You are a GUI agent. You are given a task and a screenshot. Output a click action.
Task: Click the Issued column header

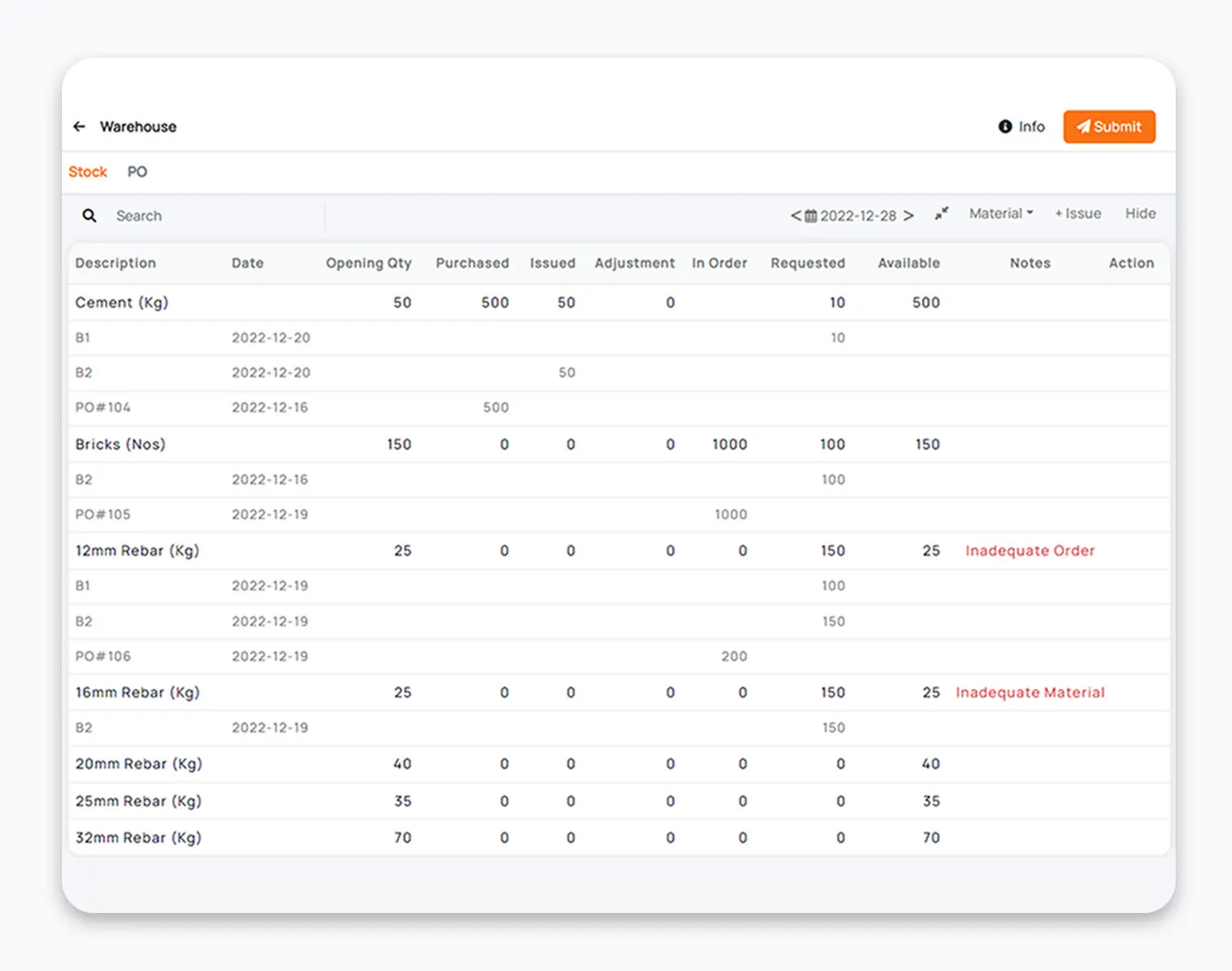point(552,263)
